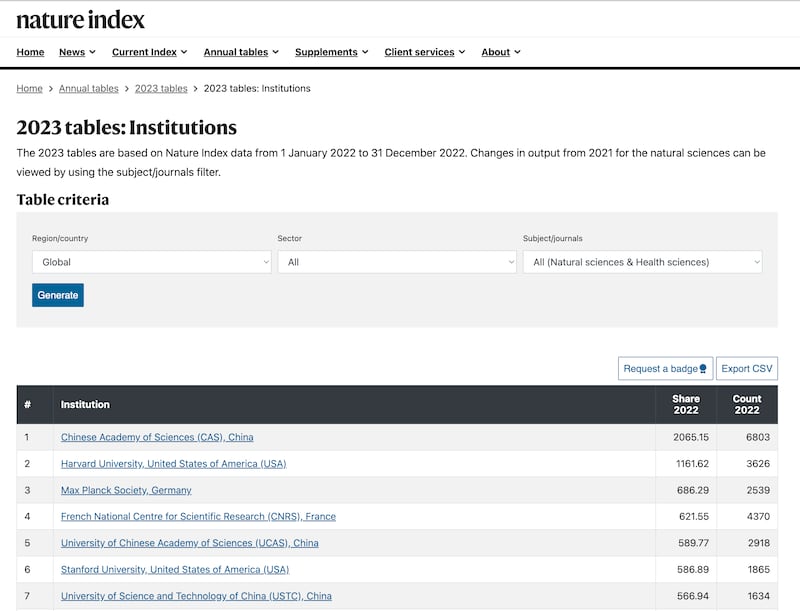Screen dimensions: 800x611
Task: Expand the About menu
Action: [501, 52]
